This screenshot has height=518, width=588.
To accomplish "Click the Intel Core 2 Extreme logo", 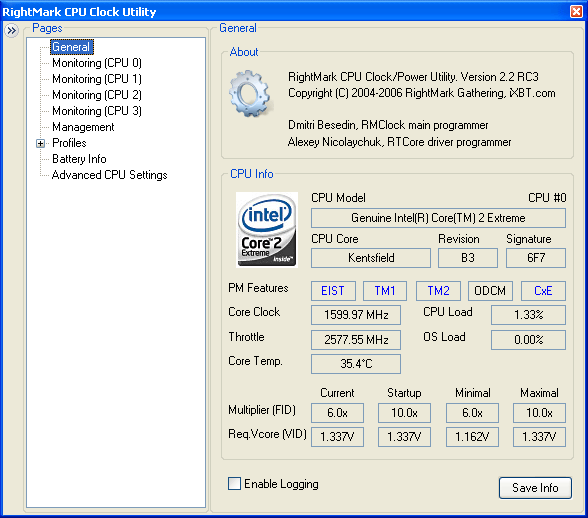I will [x=267, y=230].
